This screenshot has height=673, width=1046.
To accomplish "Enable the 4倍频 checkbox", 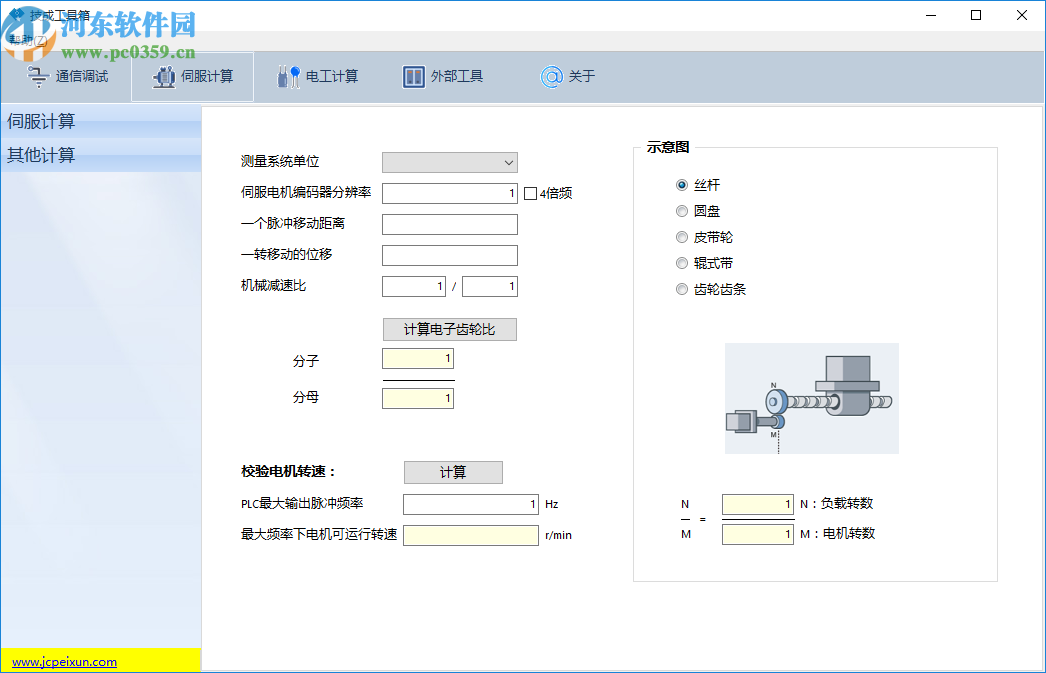I will tap(531, 193).
